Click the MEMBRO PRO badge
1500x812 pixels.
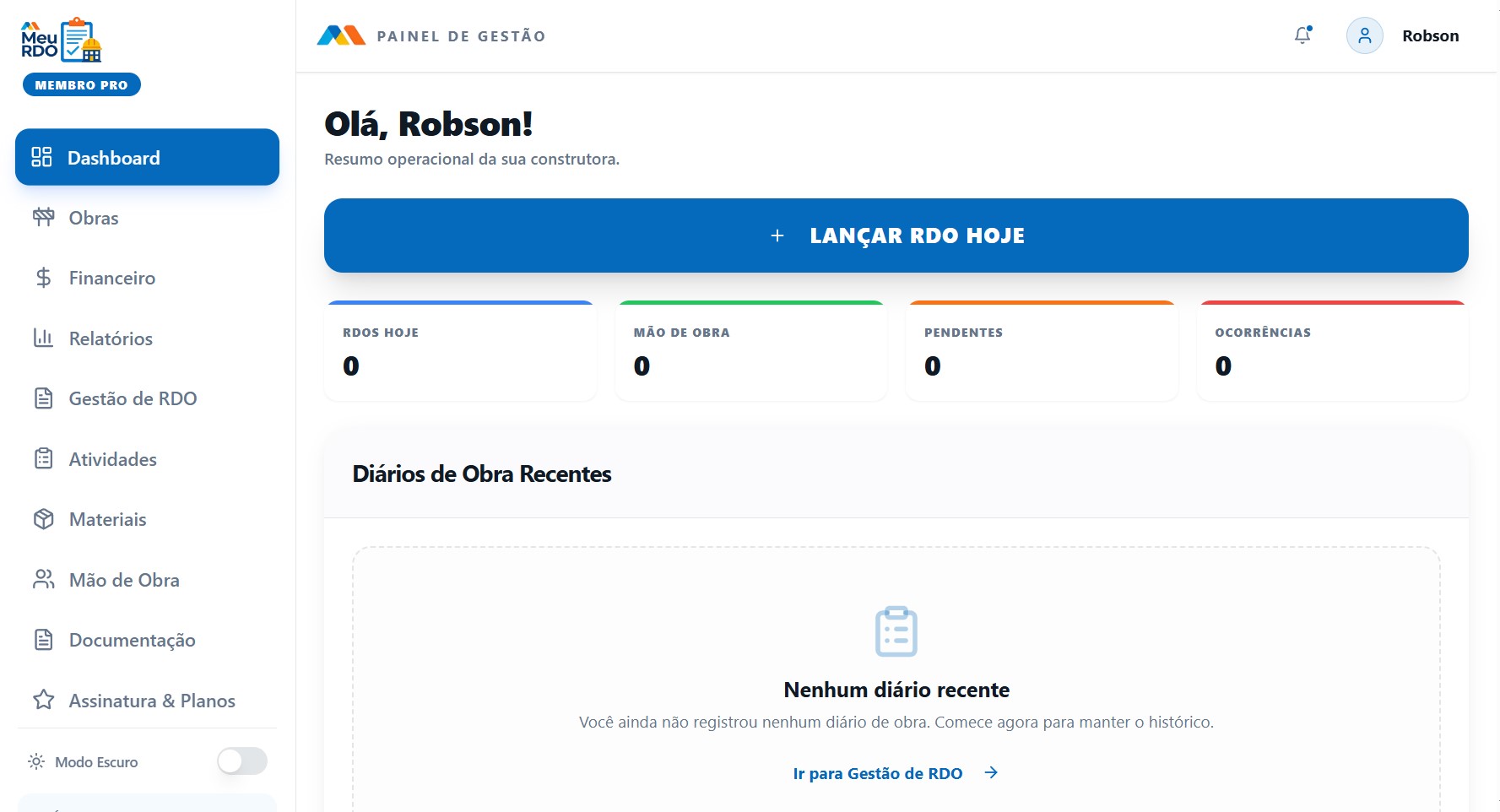click(82, 85)
